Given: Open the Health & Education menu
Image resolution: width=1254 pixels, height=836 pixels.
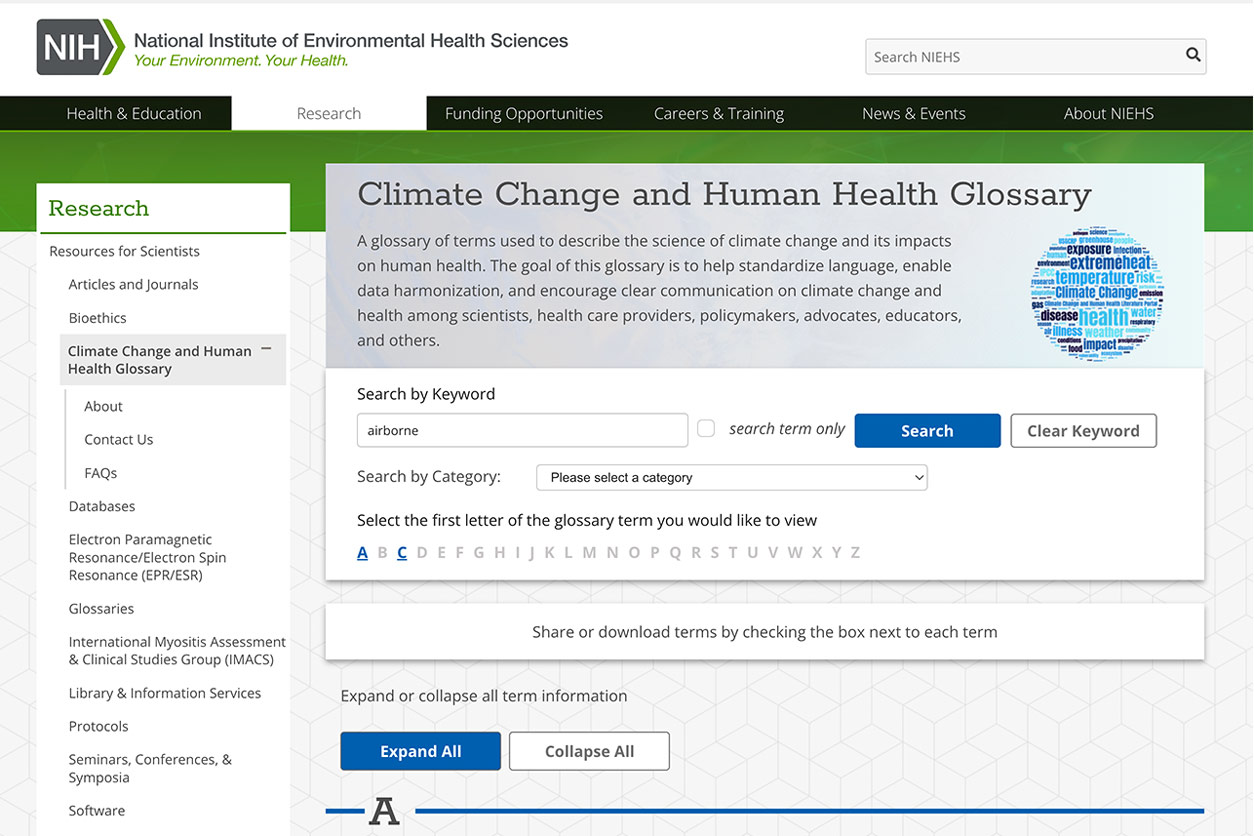Looking at the screenshot, I should 134,114.
